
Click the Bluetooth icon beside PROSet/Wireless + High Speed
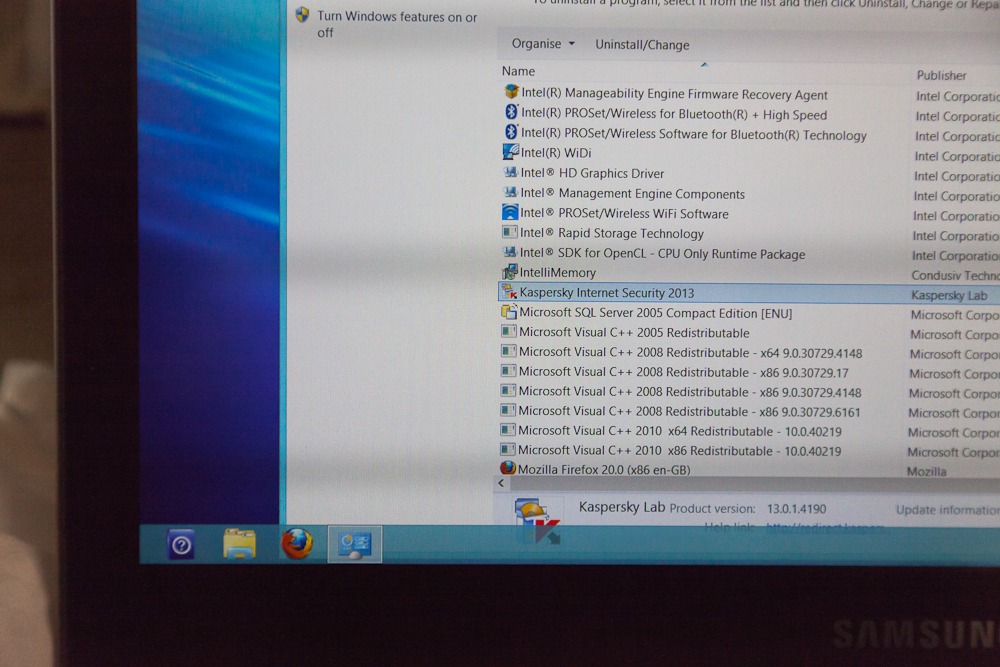coord(511,112)
